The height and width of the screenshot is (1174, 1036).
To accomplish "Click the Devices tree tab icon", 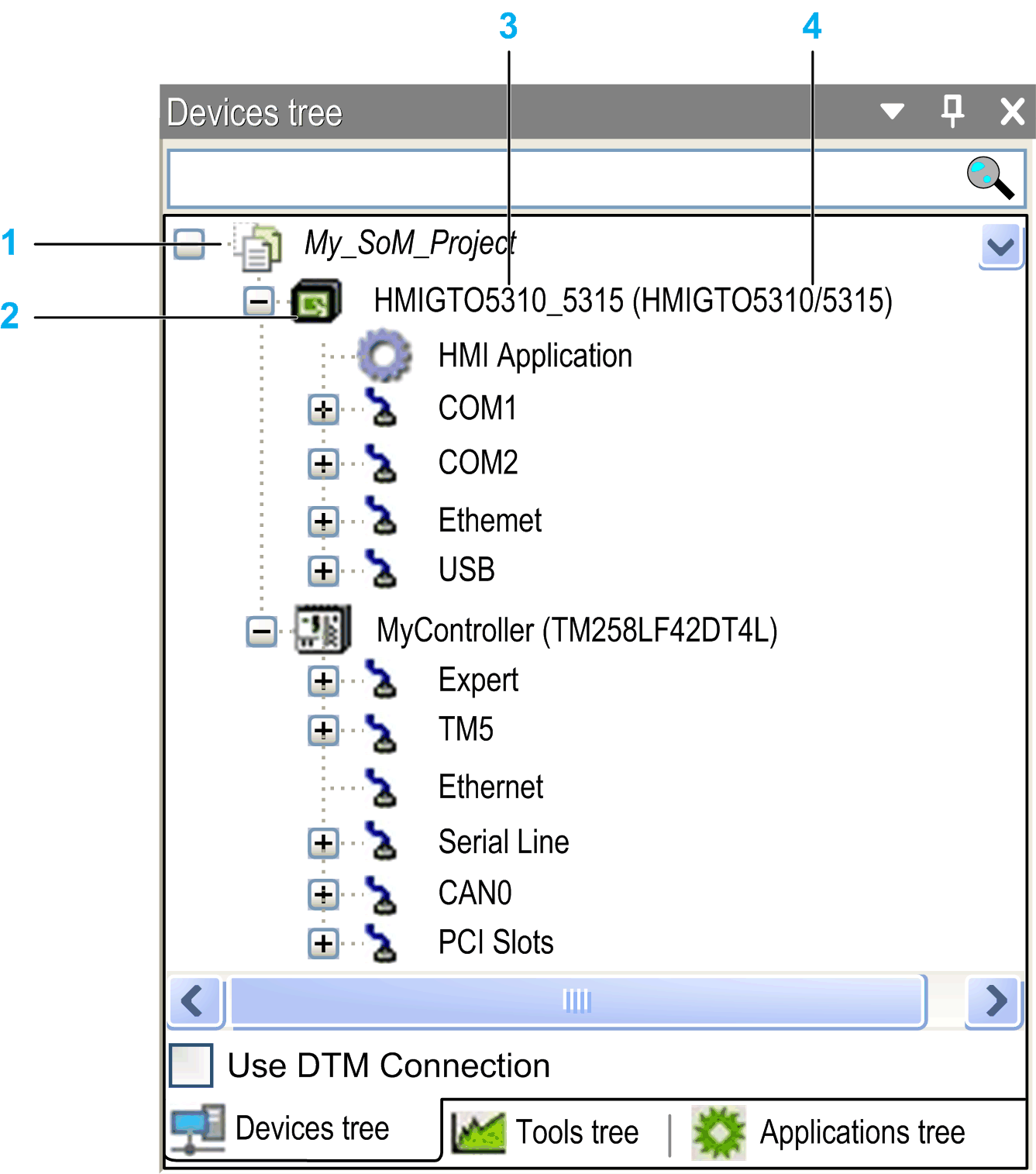I will tap(198, 1128).
